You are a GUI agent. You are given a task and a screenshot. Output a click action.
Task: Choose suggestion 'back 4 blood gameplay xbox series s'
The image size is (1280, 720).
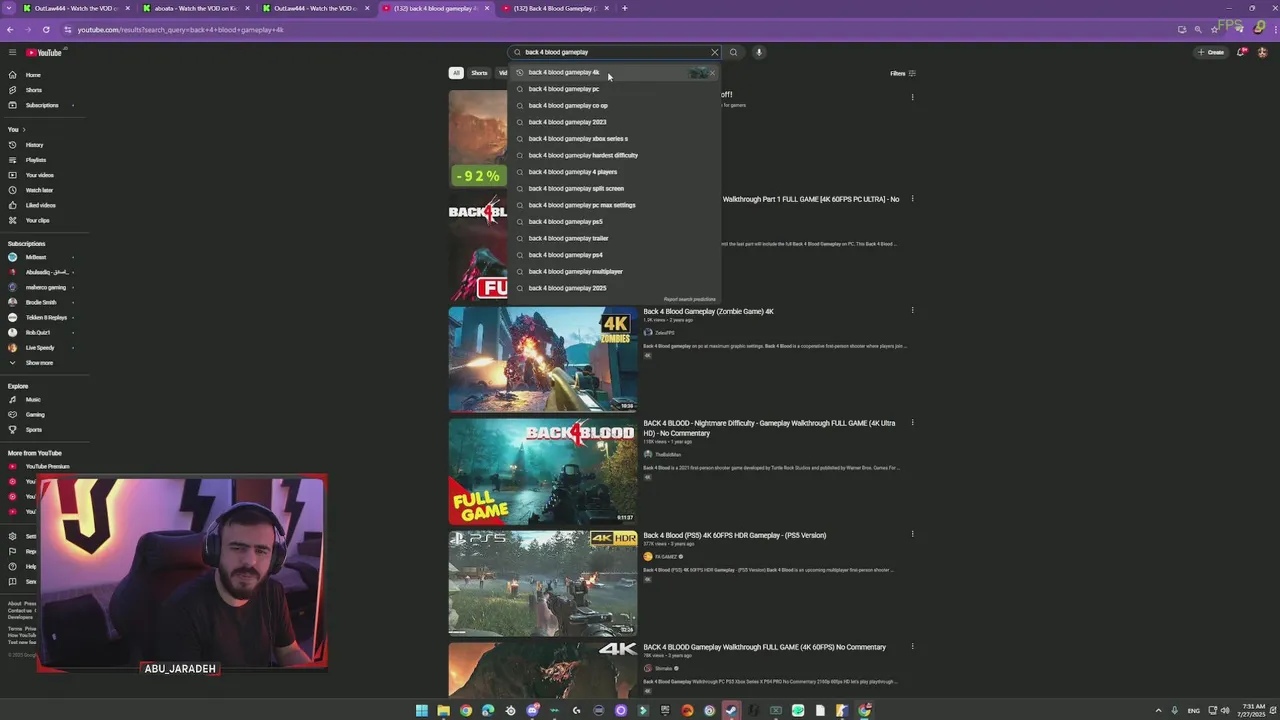(613, 139)
